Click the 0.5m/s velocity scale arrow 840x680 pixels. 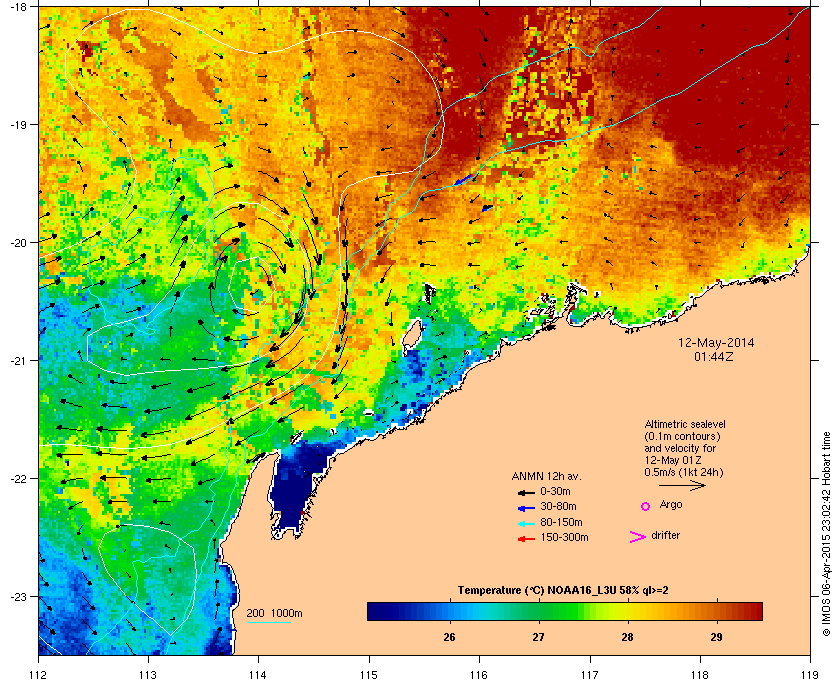[x=682, y=485]
